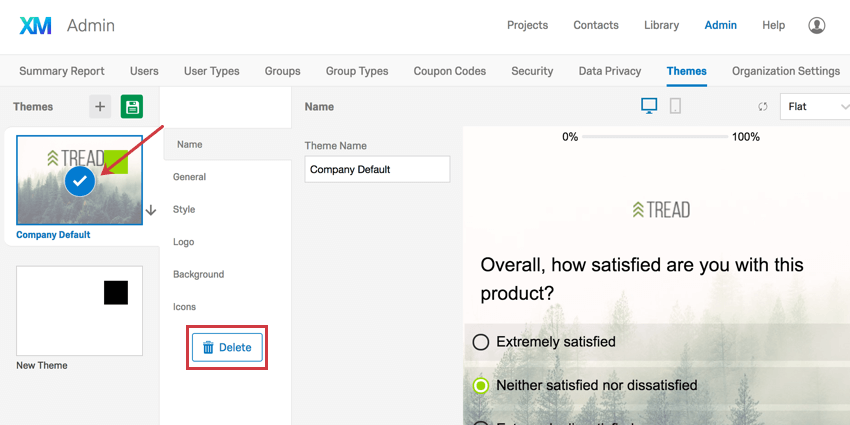Open Admin in top navigation
Image resolution: width=850 pixels, height=425 pixels.
coord(720,25)
